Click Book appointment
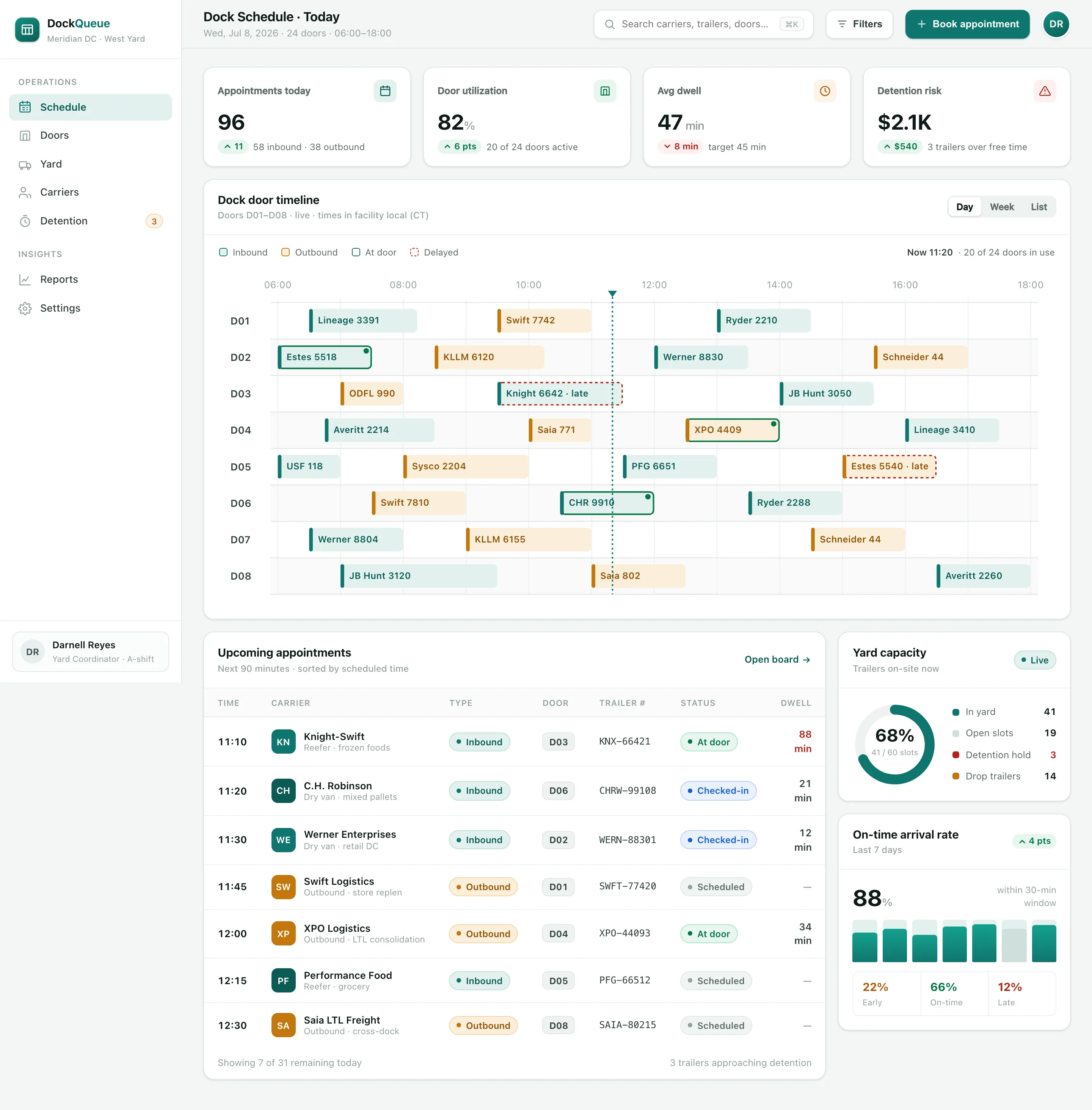This screenshot has width=1092, height=1110. 967,24
